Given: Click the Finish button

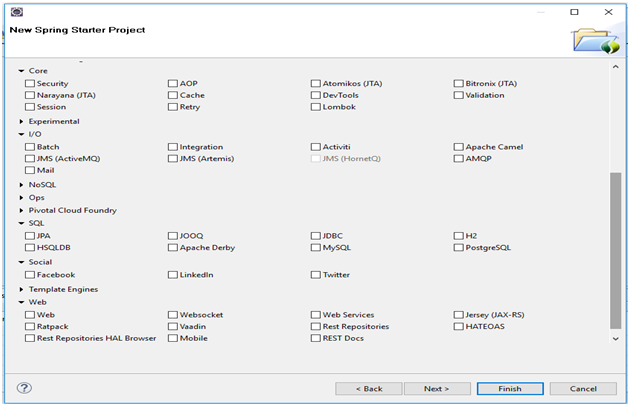Looking at the screenshot, I should point(510,388).
